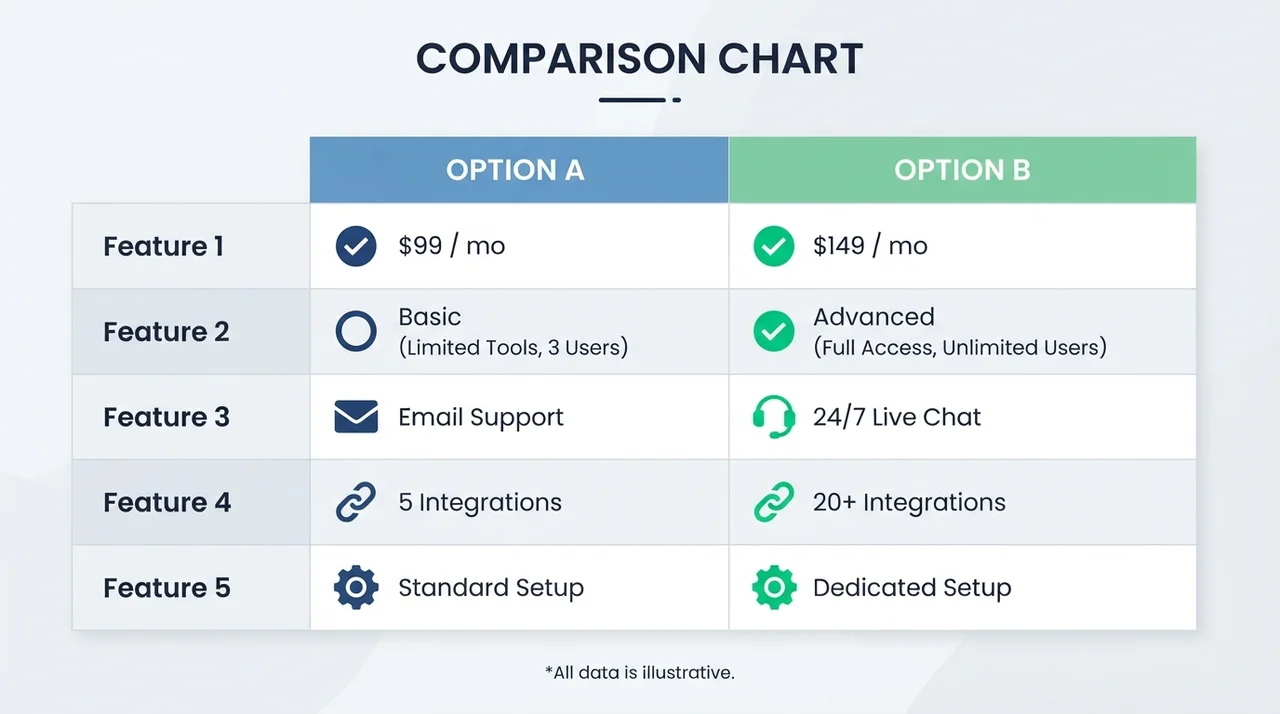Click the Full Access, Unlimited Users subtext
The height and width of the screenshot is (714, 1280).
coord(960,348)
